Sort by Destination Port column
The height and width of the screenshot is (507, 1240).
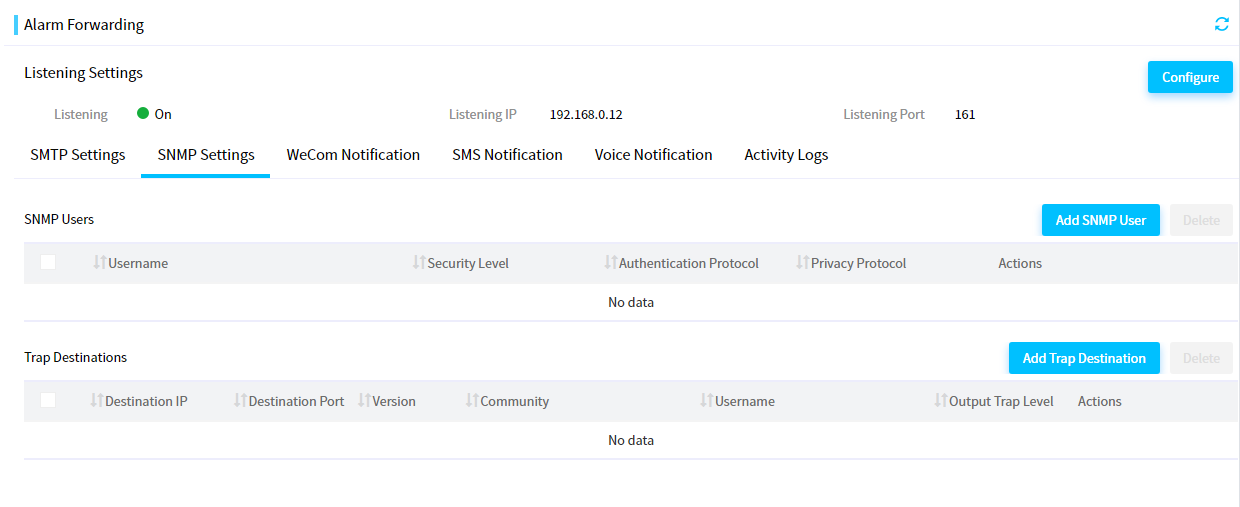click(x=240, y=400)
